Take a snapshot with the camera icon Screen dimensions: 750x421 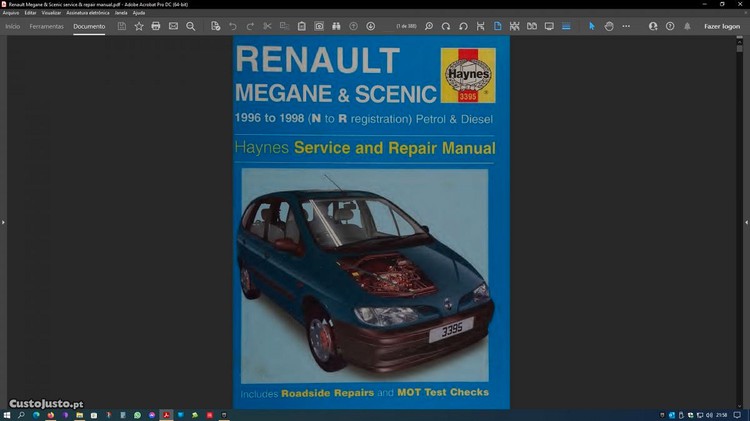319,26
